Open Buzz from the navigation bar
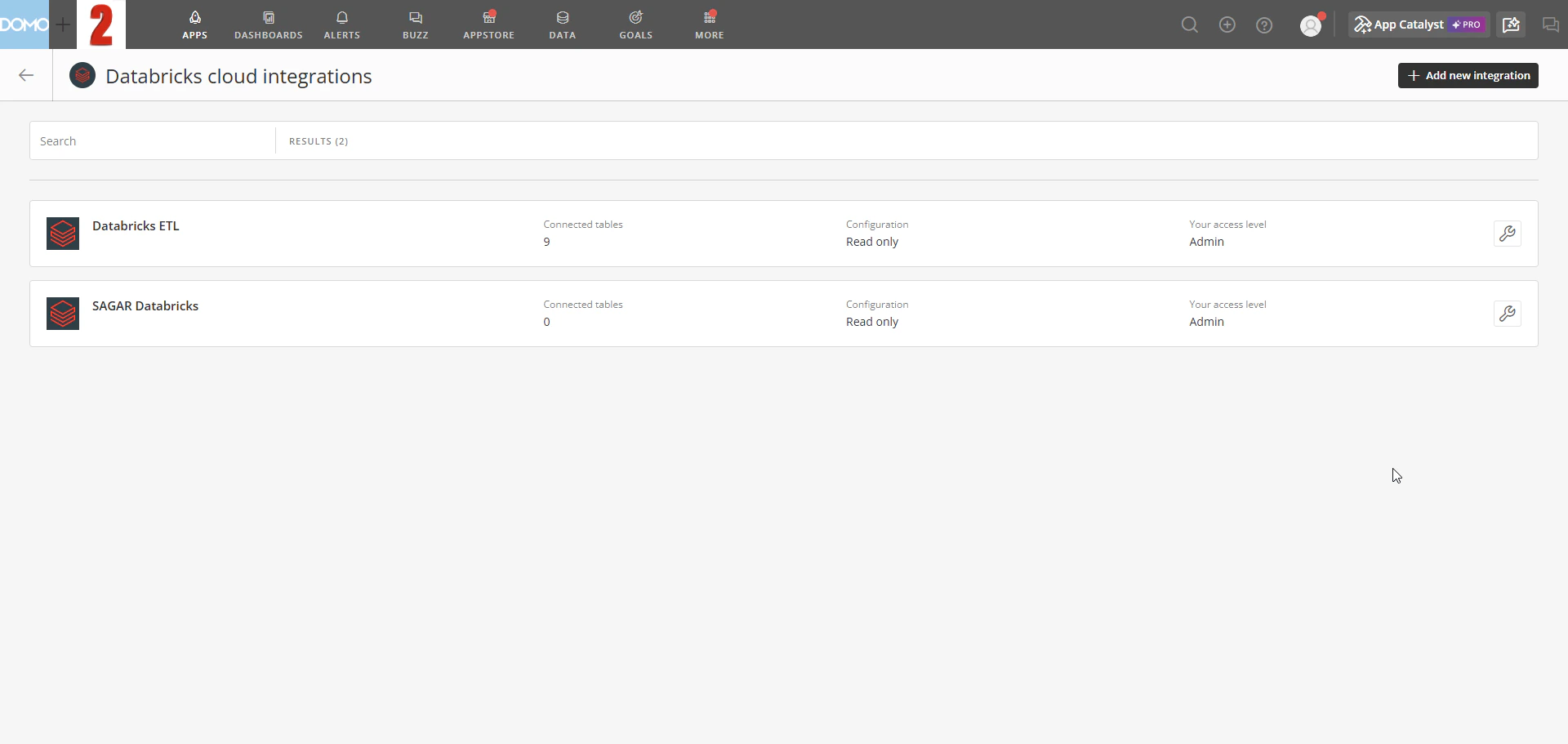The image size is (1568, 744). (415, 25)
